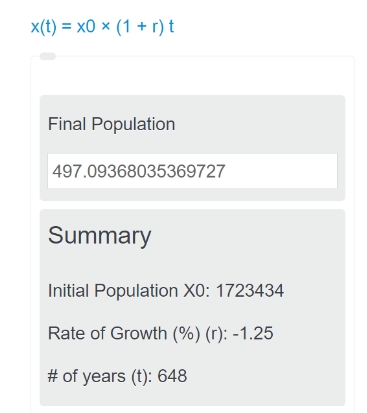Click the small gray pill above the panel
The image size is (367, 413).
[x=48, y=56]
